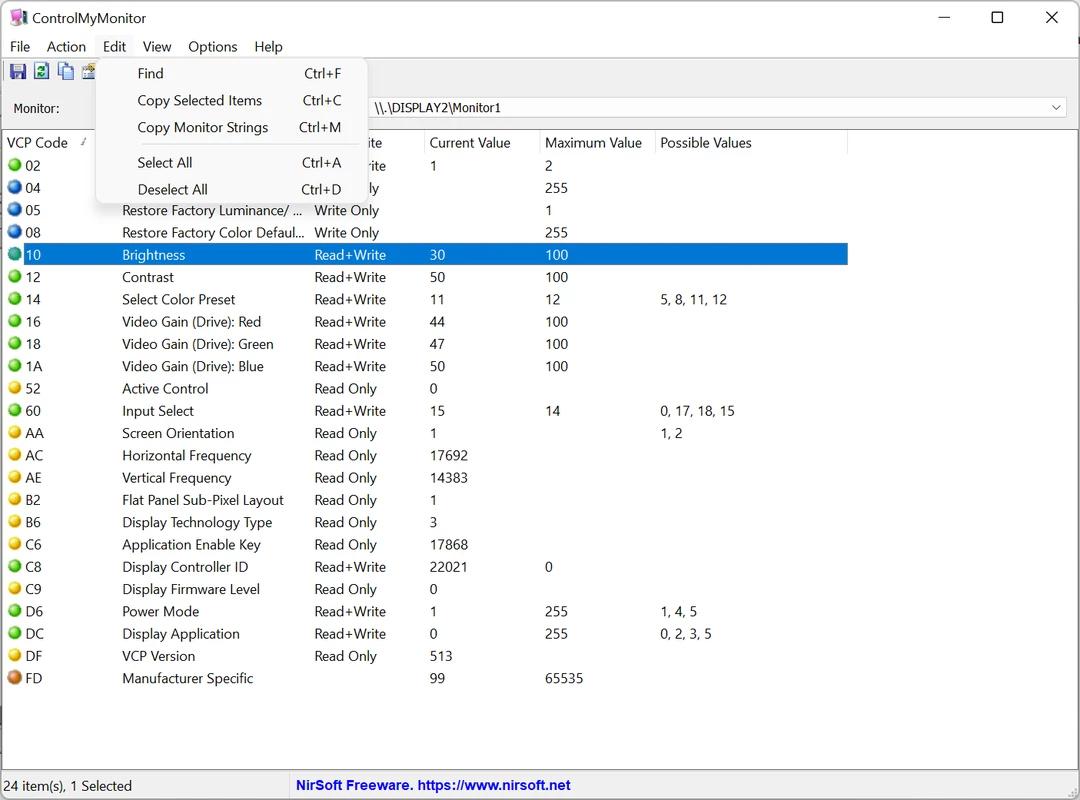
Task: Choose Deselect All from the Edit menu
Action: (x=231, y=189)
